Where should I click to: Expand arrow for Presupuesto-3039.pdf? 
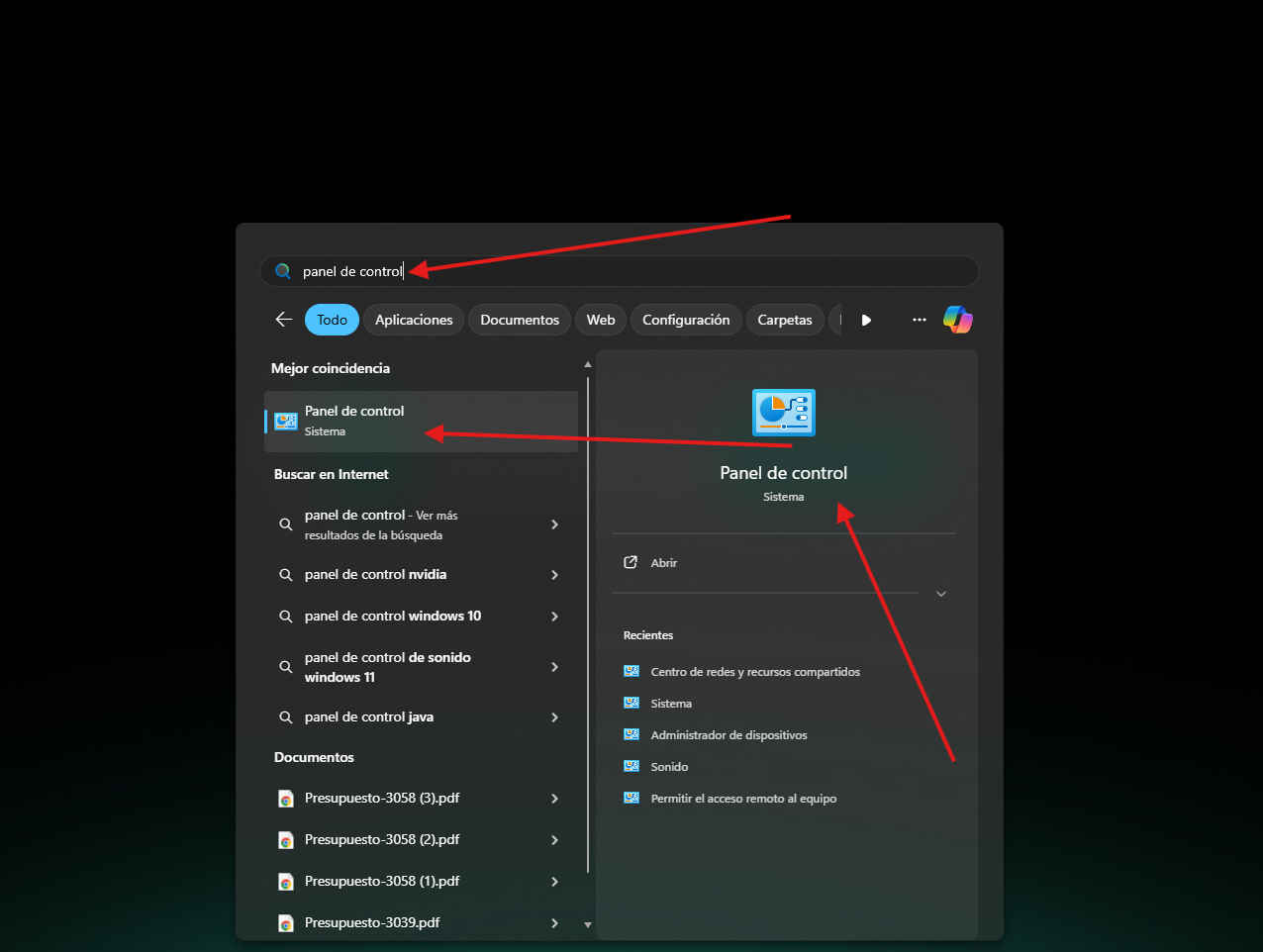tap(554, 923)
